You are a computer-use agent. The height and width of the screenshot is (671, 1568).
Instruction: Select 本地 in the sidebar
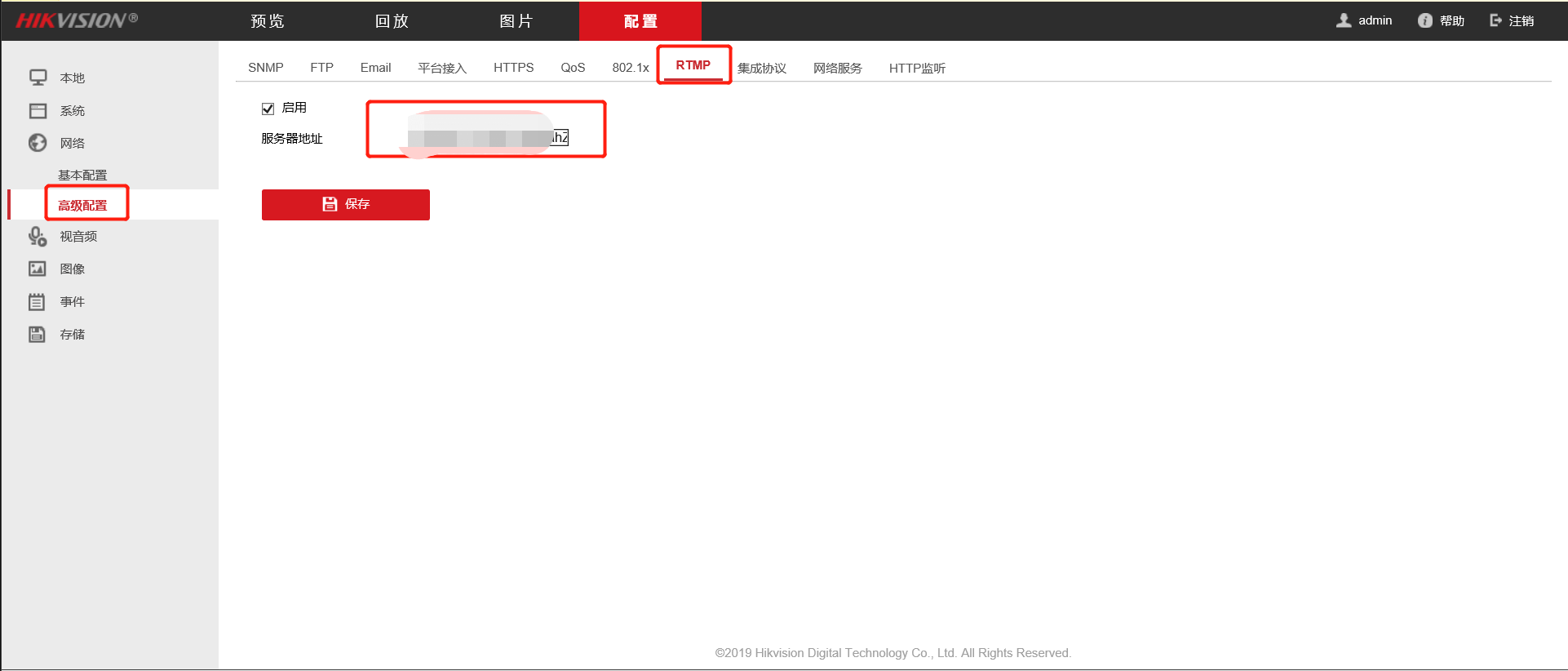pyautogui.click(x=73, y=78)
